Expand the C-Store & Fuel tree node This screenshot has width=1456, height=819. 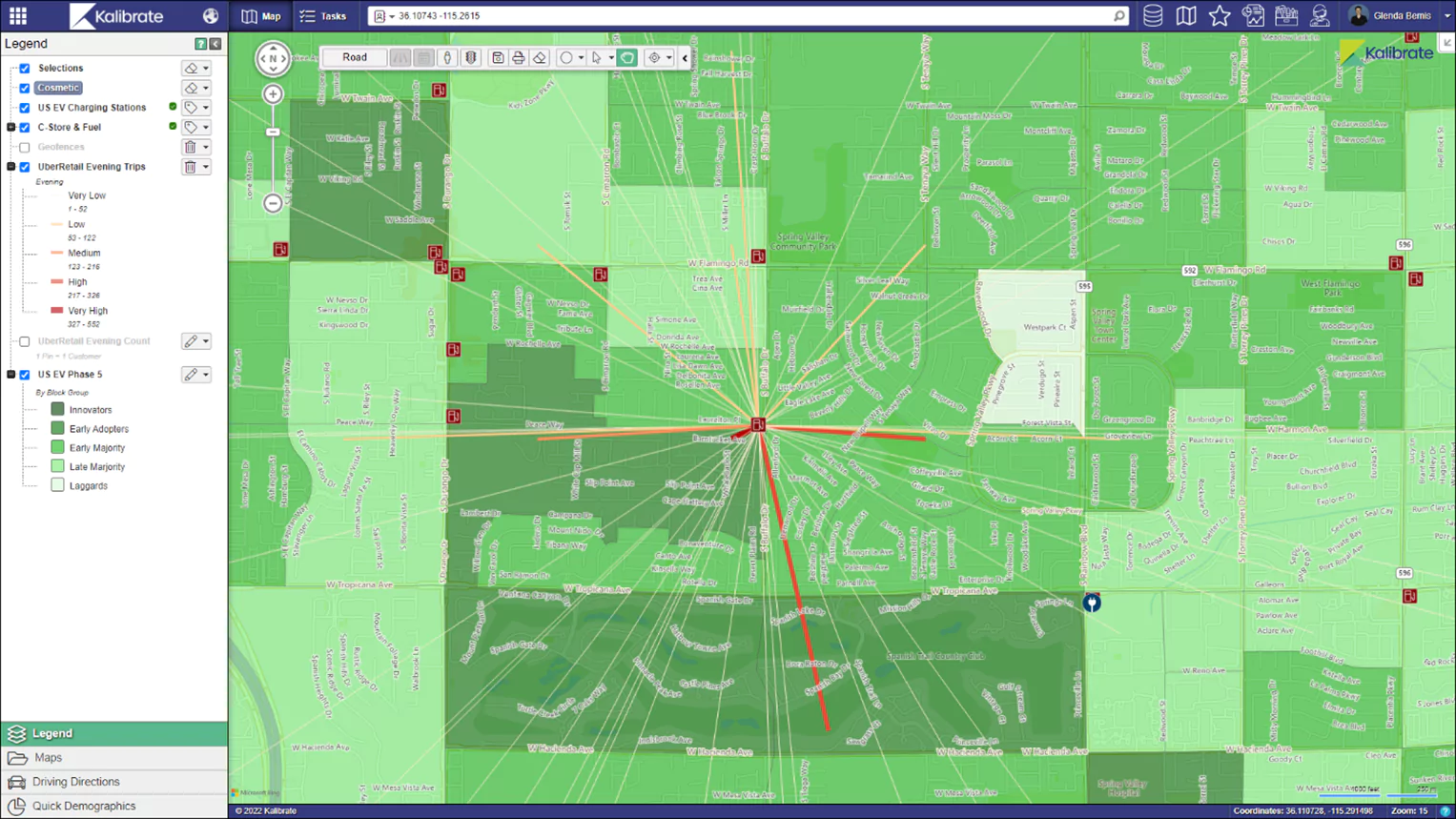tap(11, 127)
